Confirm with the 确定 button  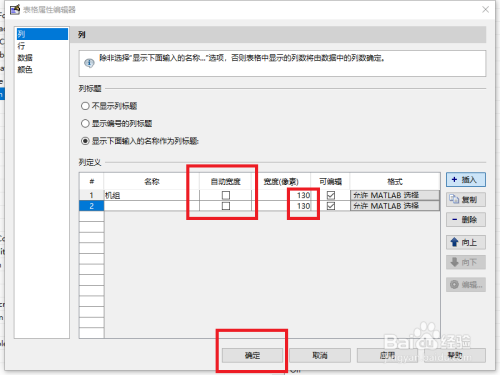(252, 355)
